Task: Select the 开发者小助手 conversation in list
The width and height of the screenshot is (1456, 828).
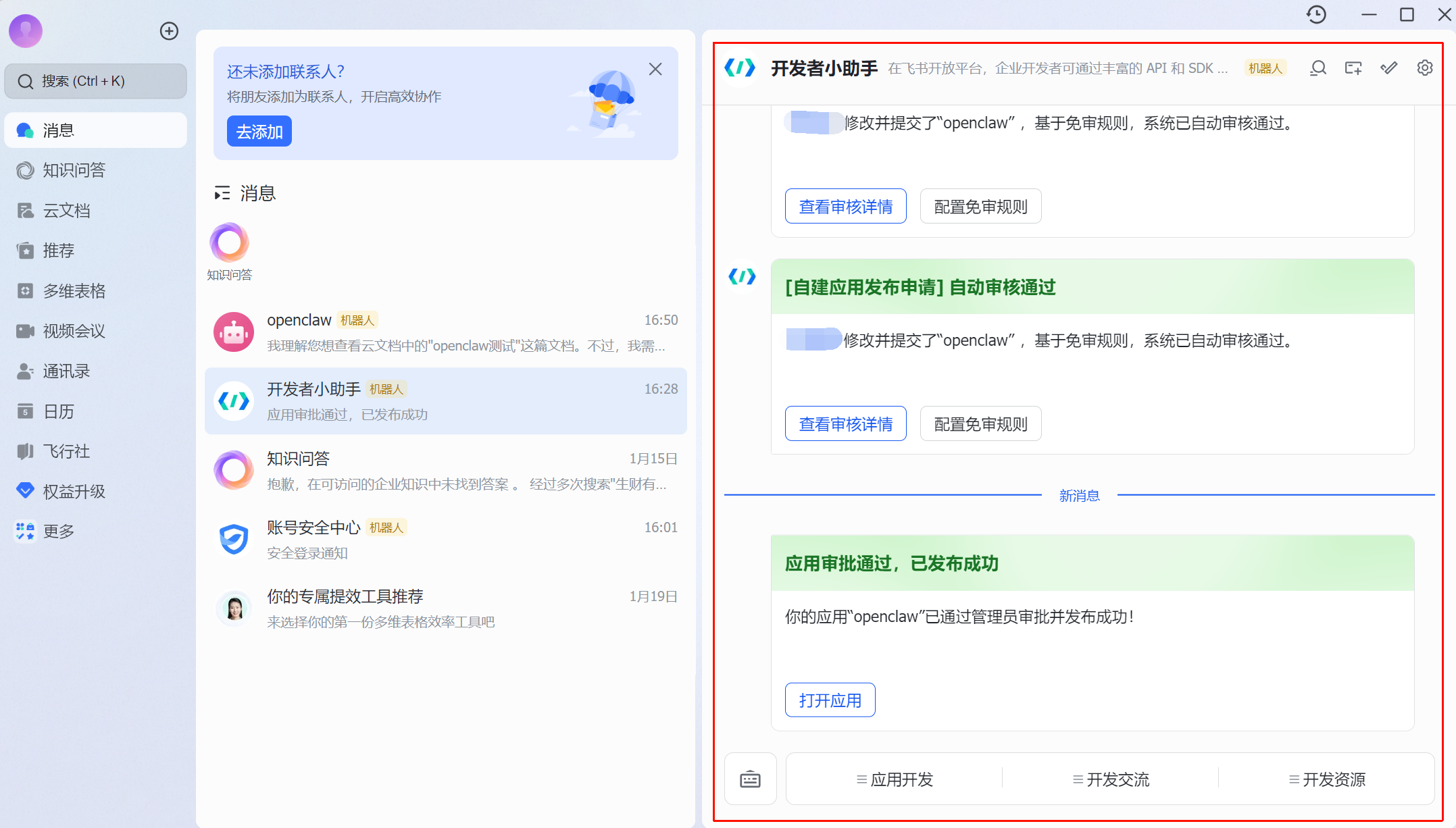Action: (446, 401)
